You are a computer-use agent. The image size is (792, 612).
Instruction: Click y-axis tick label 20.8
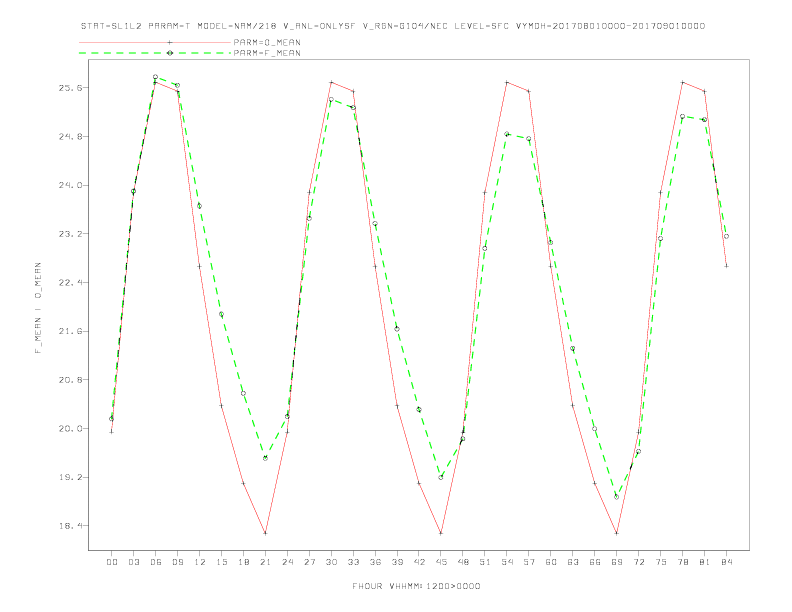(68, 380)
